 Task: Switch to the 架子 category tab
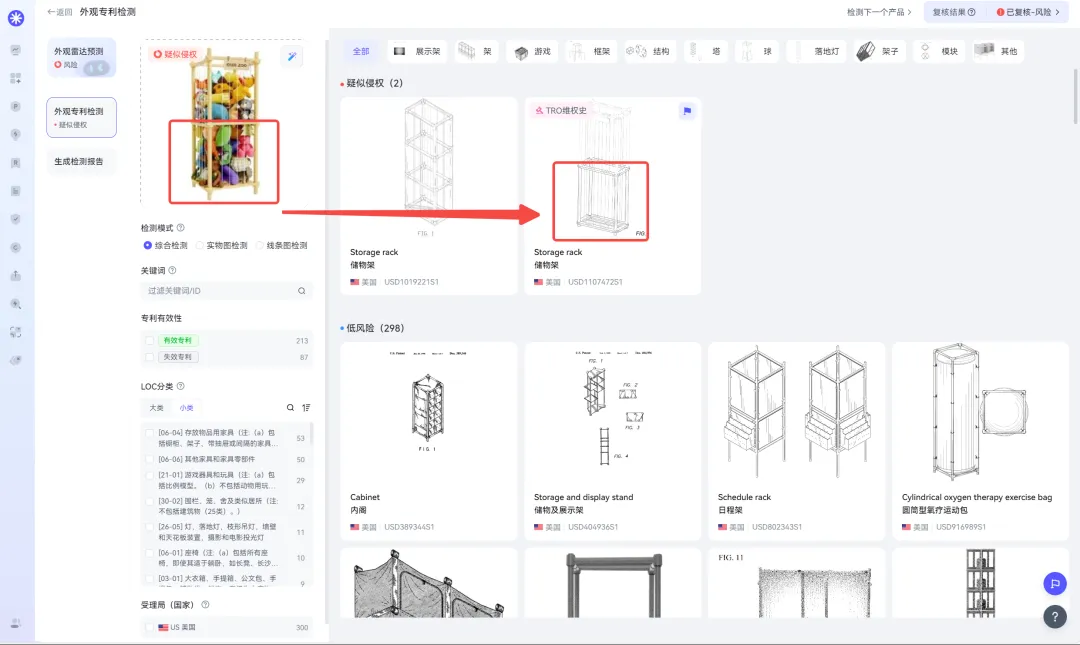(880, 51)
